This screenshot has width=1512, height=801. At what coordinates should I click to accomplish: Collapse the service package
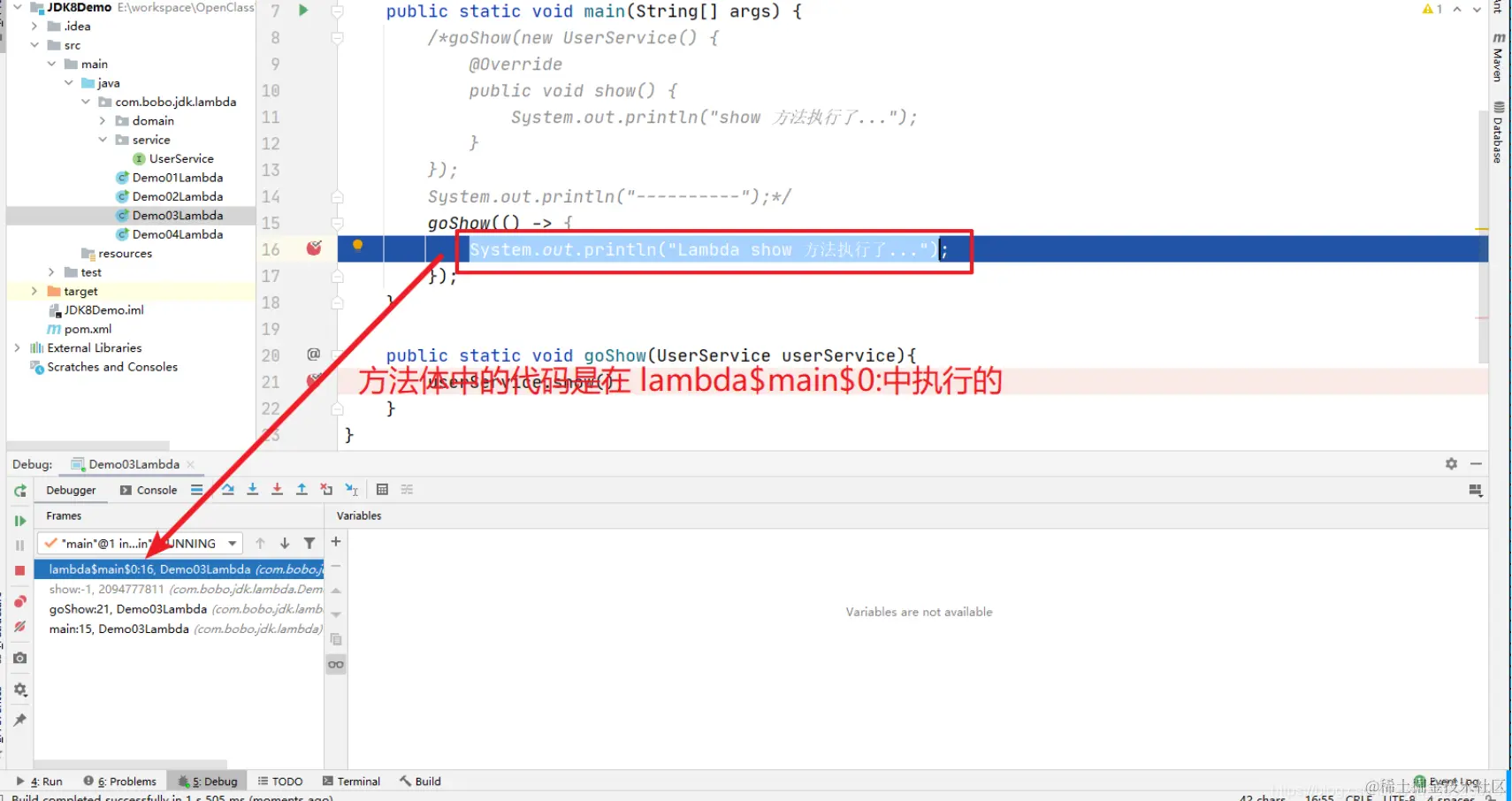103,140
